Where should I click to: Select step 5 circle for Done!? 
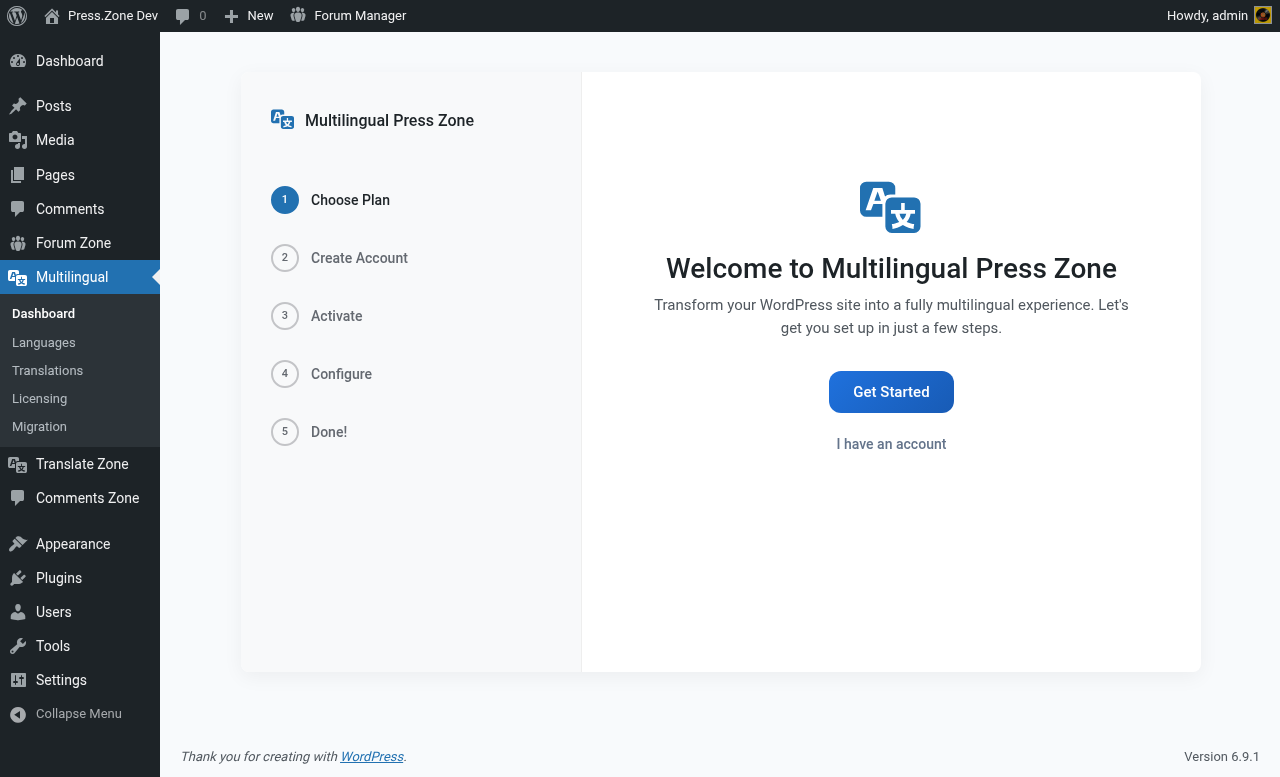point(285,432)
